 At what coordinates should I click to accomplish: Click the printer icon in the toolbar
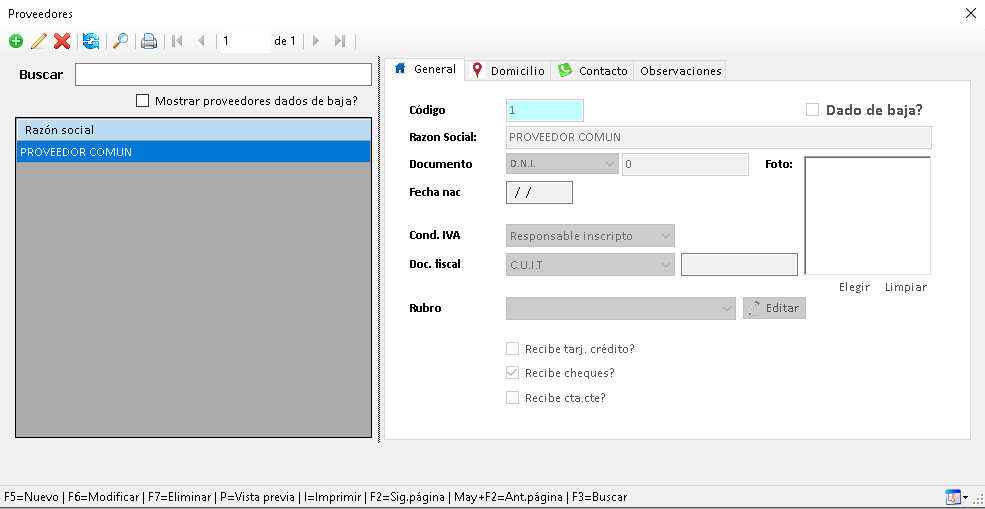click(x=149, y=41)
